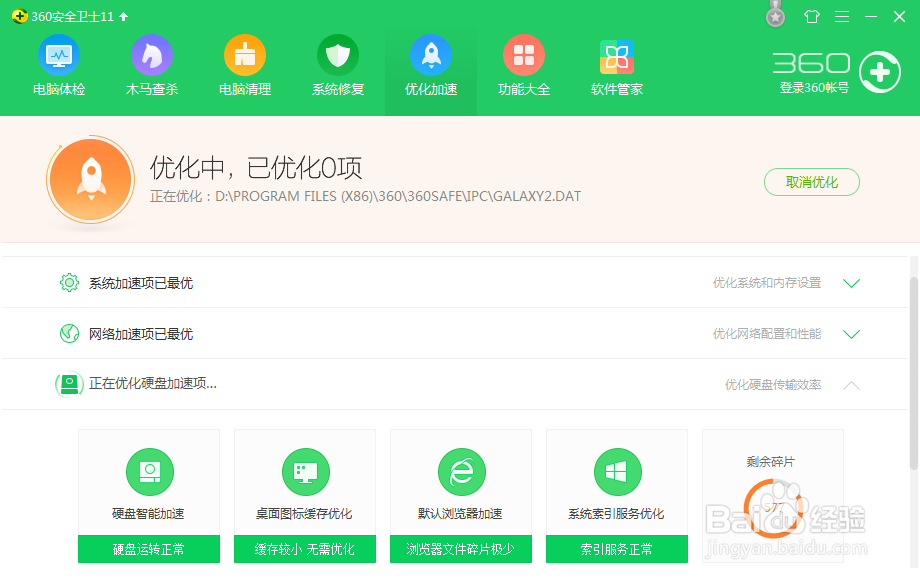Viewport: 920px width, 580px height.
Task: Click 浏览器文件碎片极少 status button
Action: (461, 549)
